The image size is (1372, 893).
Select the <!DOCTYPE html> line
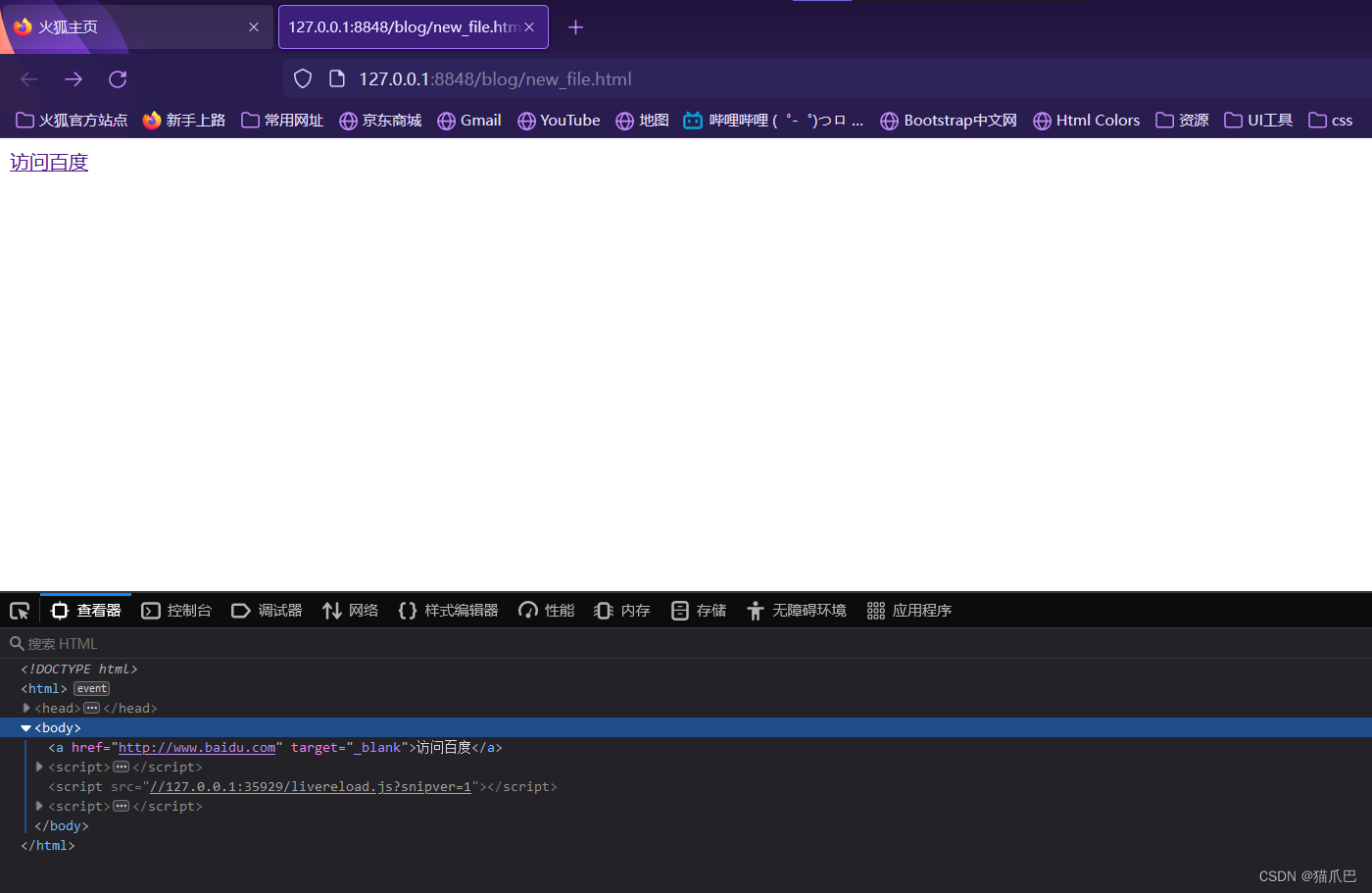(x=79, y=670)
